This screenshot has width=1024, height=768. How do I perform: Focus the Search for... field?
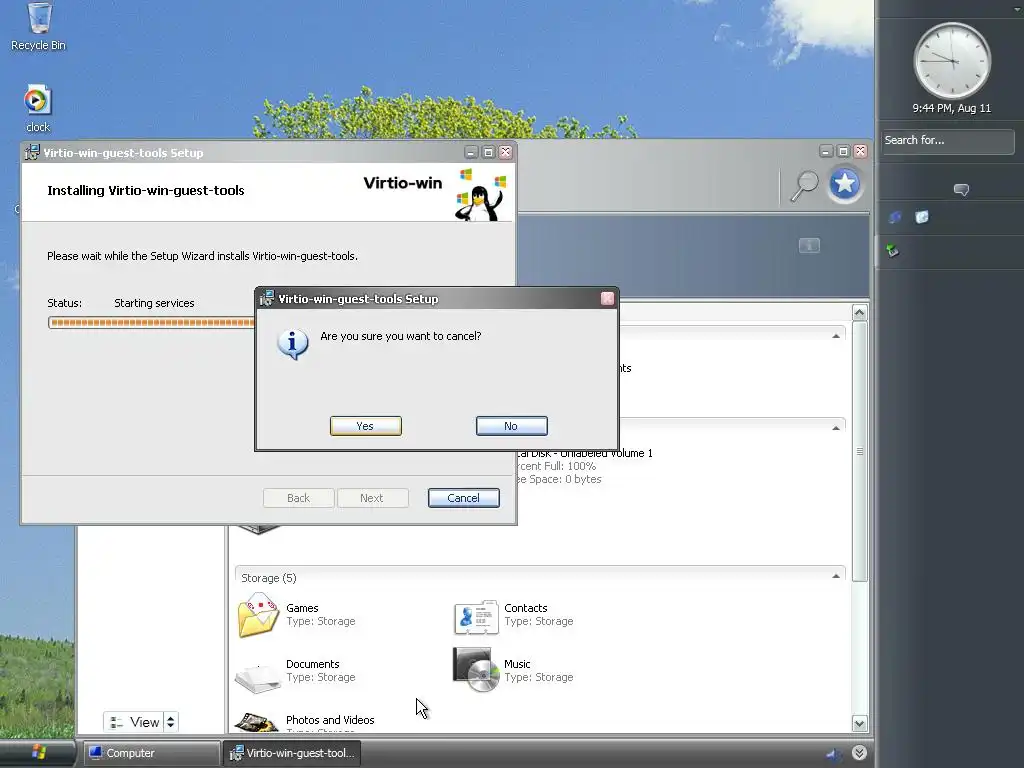click(948, 141)
